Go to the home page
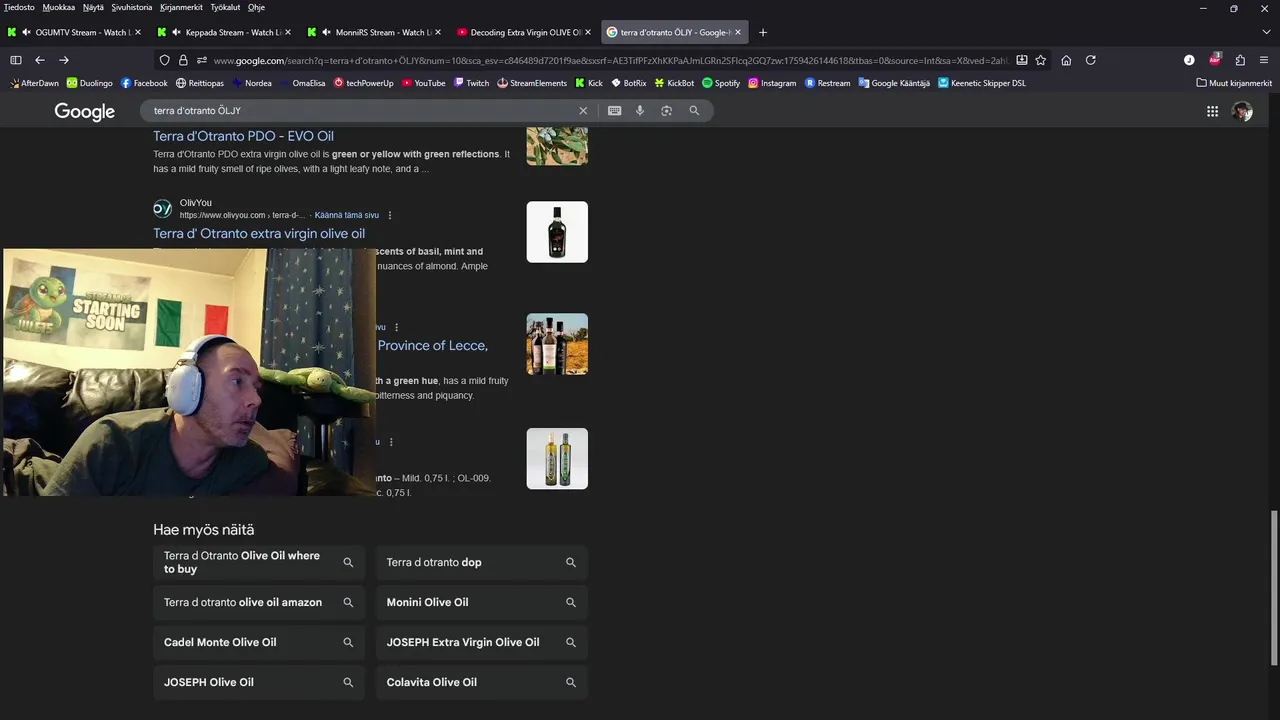 (x=1066, y=60)
